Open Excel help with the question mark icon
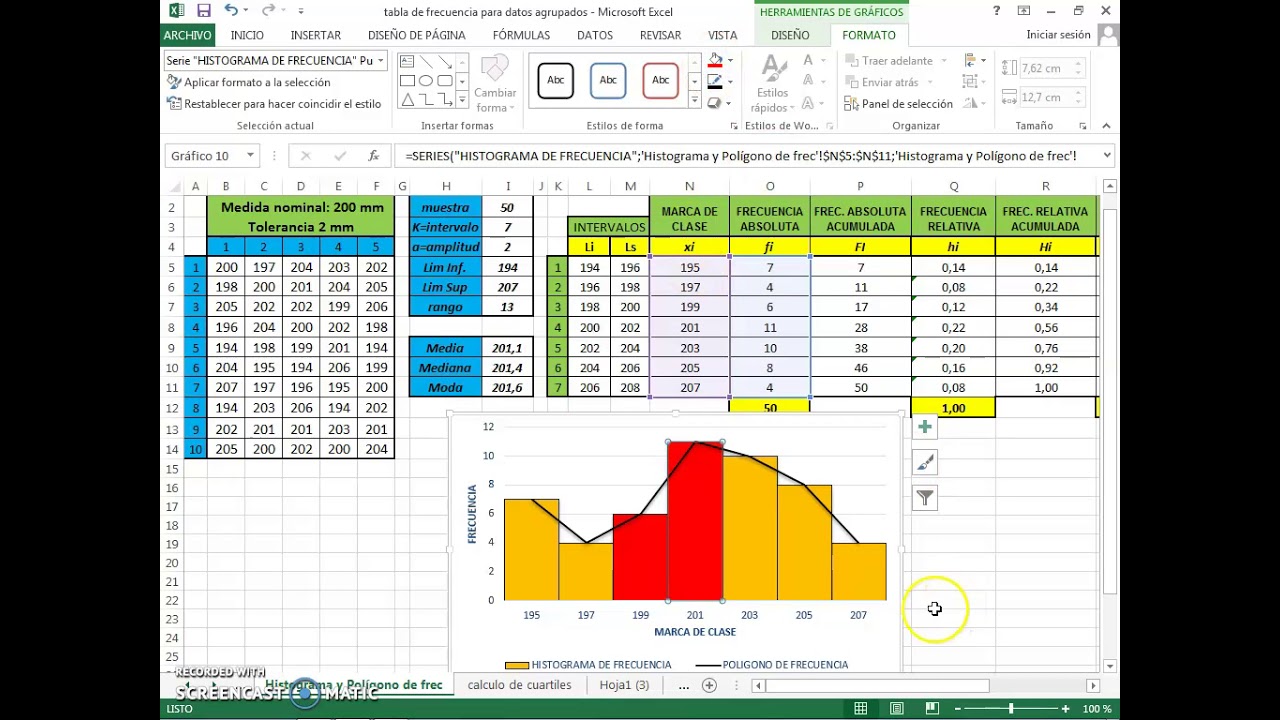Viewport: 1280px width, 720px height. coord(996,11)
